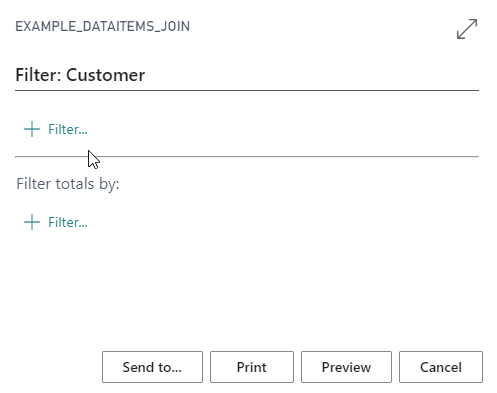497x393 pixels.
Task: Open the report Preview
Action: pyautogui.click(x=346, y=367)
